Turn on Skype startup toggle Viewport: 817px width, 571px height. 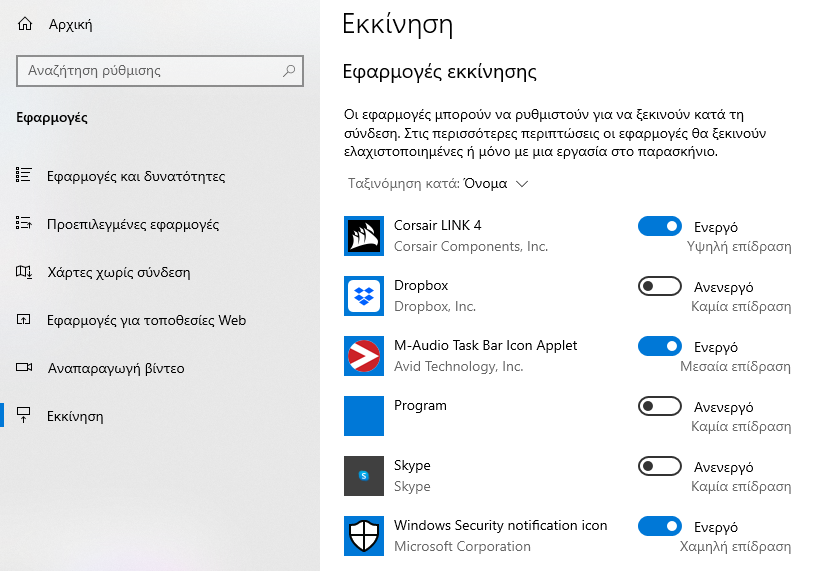660,466
